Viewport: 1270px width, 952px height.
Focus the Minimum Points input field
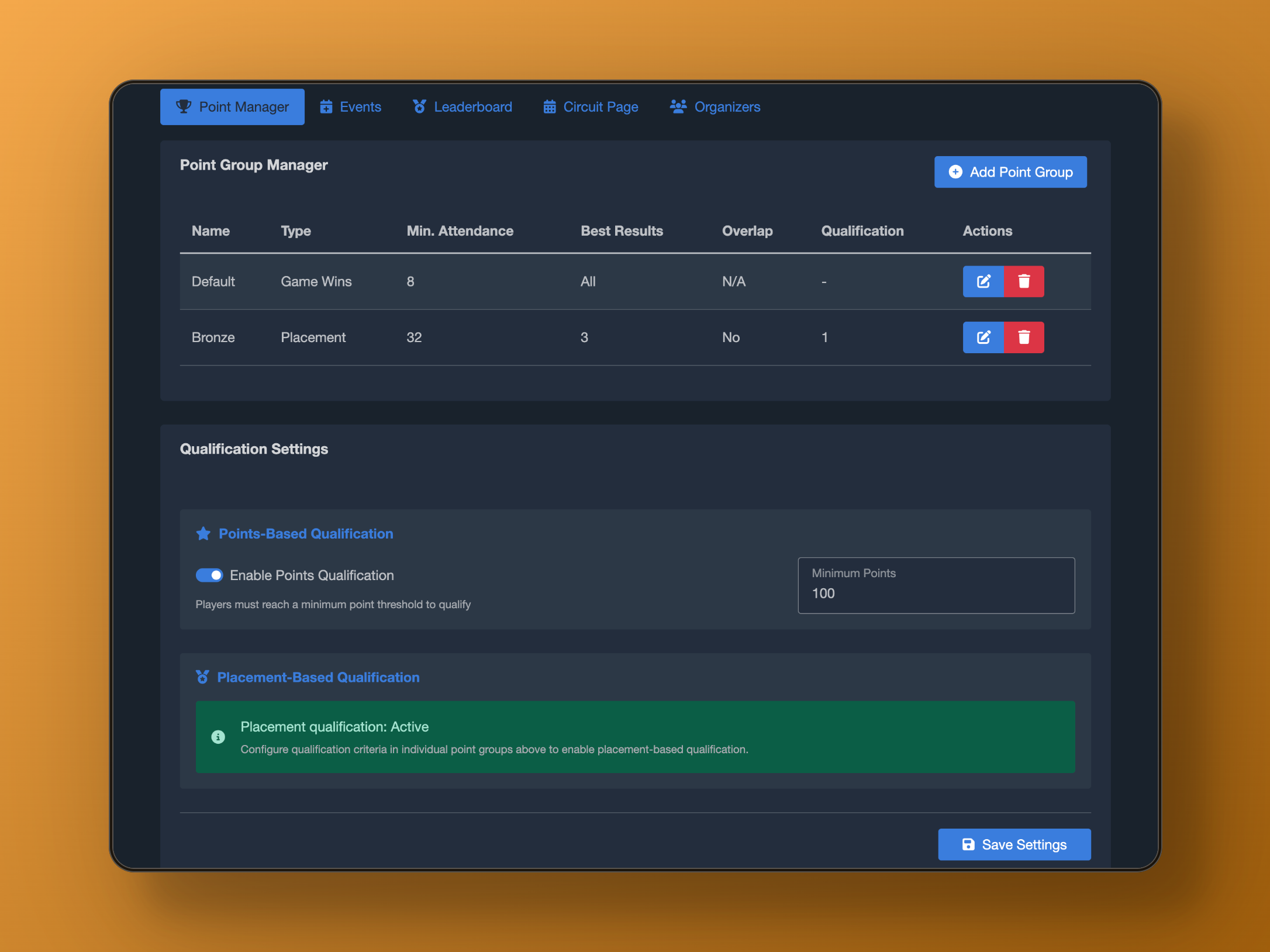(936, 593)
